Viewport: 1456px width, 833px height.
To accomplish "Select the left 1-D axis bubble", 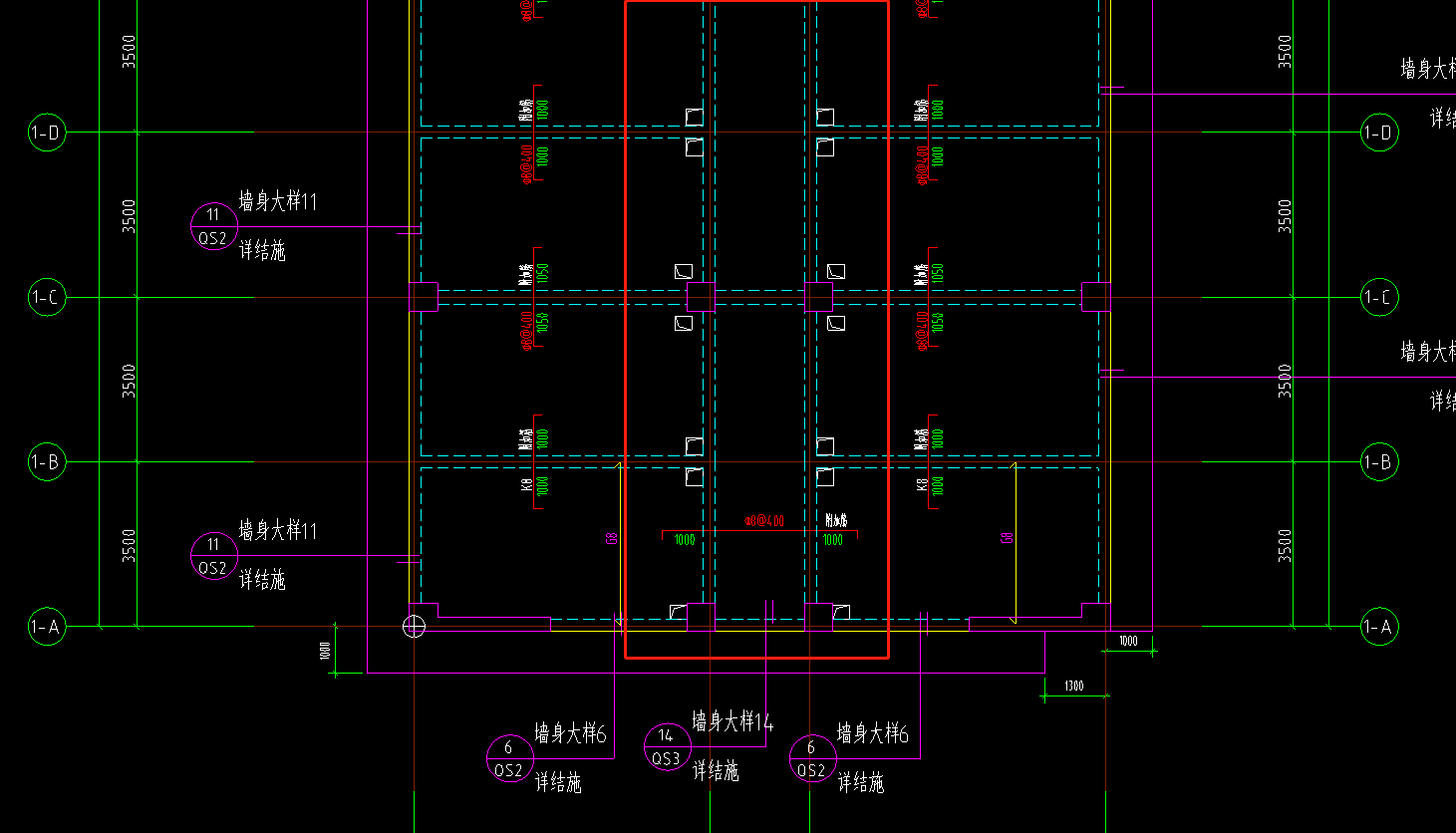I will pos(47,132).
